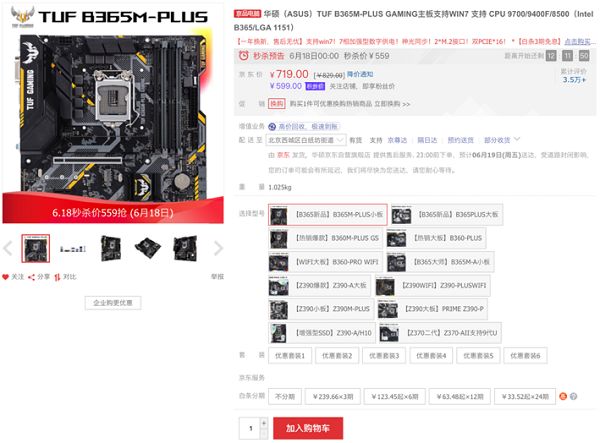Image resolution: width=600 pixels, height=443 pixels.
Task: Click the 降价通知 price alert link
Action: [360, 74]
